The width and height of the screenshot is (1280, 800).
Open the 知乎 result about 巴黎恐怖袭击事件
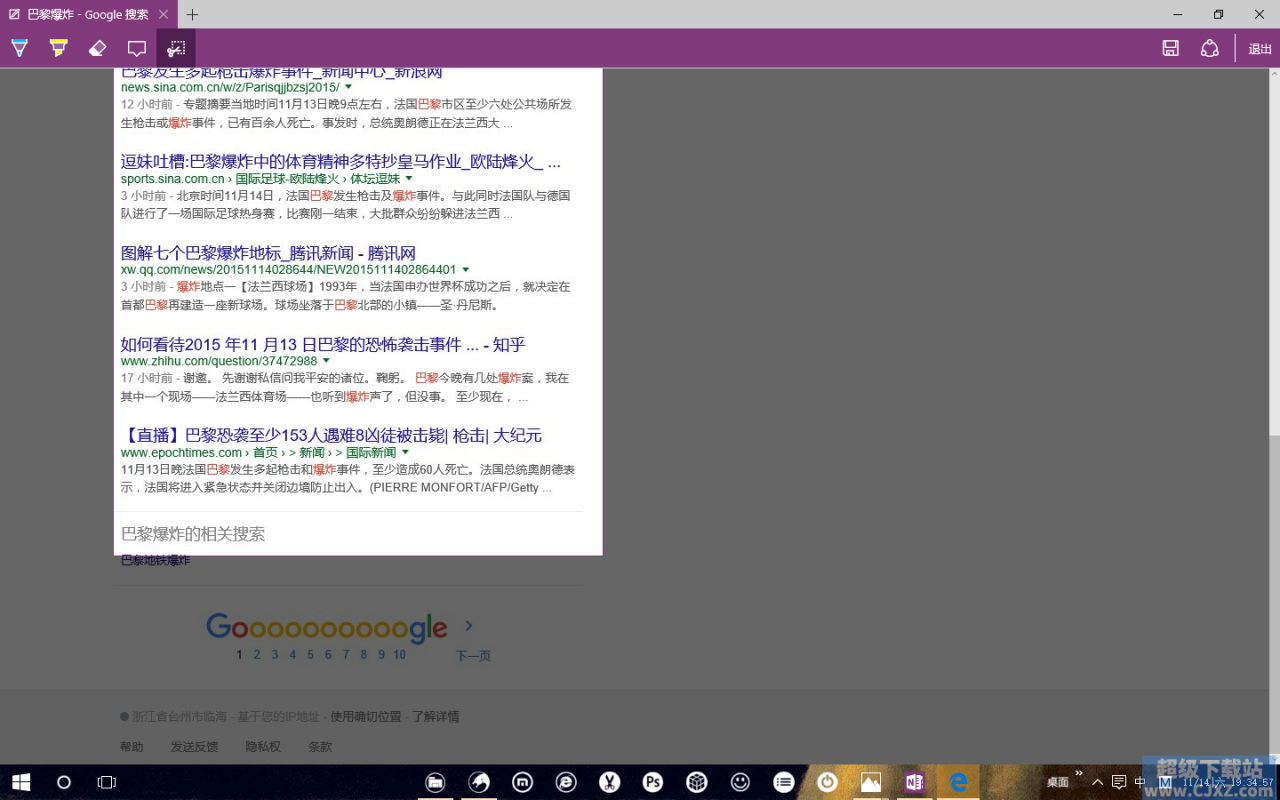(x=322, y=344)
